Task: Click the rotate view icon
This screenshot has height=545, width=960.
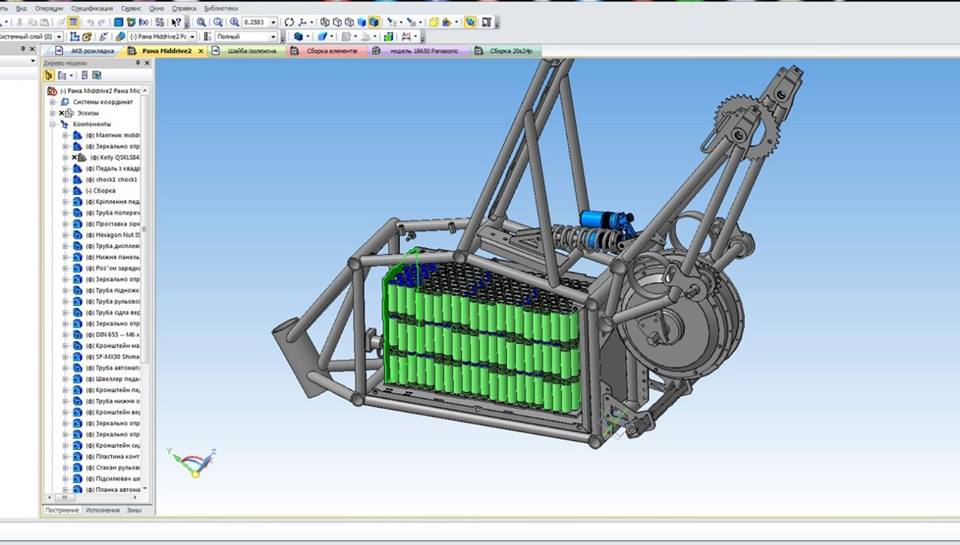Action: point(289,21)
